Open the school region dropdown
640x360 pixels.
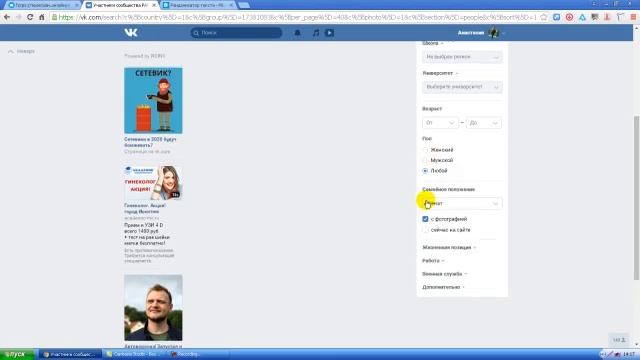(462, 57)
